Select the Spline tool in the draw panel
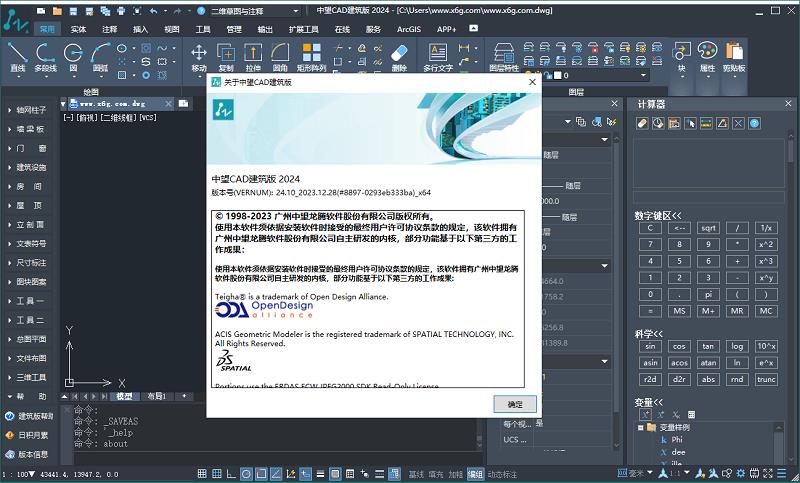800x483 pixels. pos(162,48)
